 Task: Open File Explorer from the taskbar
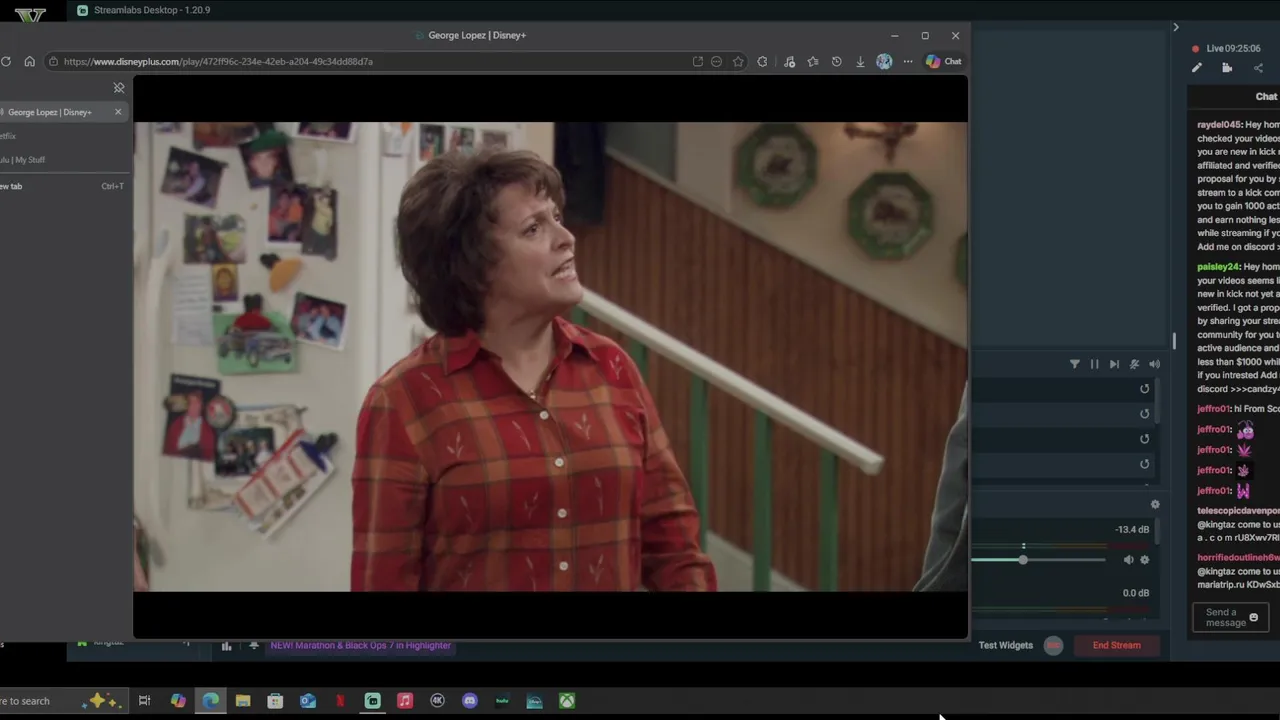[243, 701]
